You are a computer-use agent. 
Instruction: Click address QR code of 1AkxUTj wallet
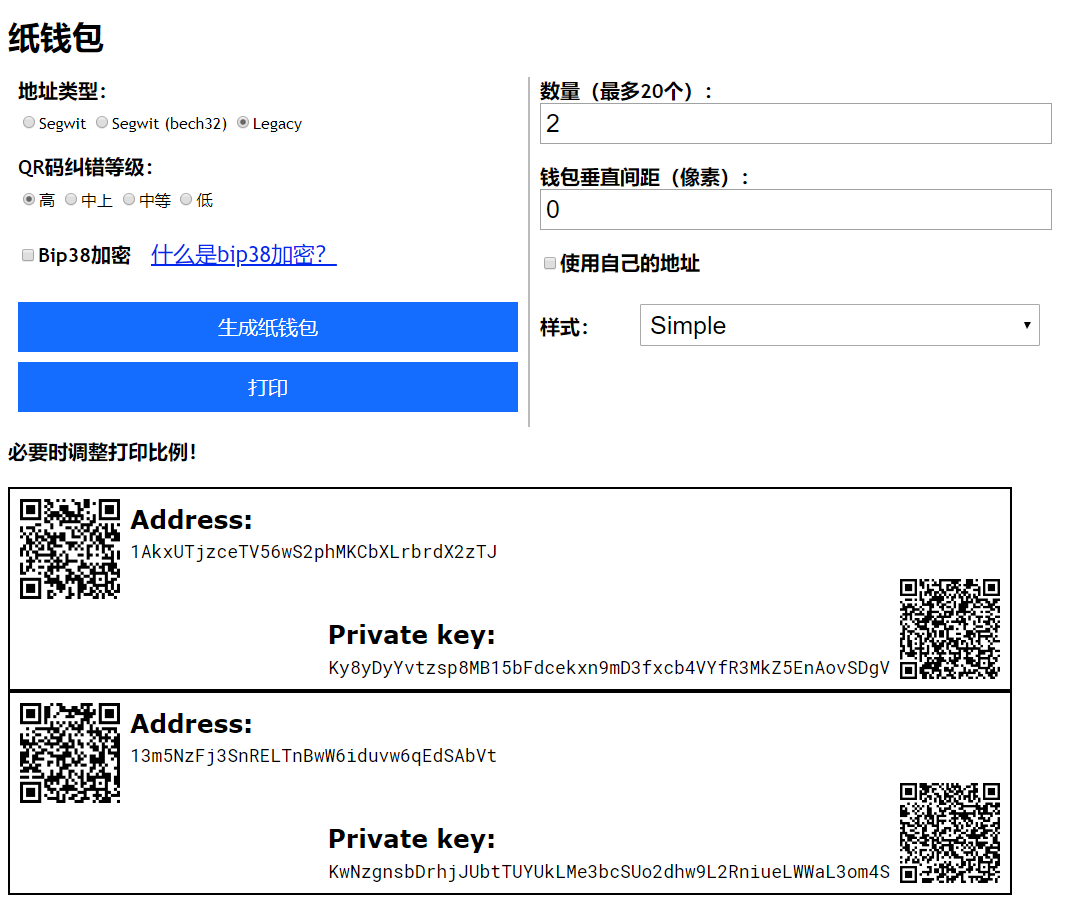click(x=70, y=549)
